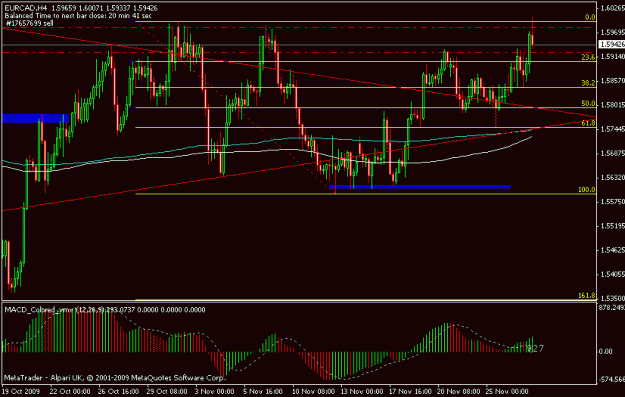Select the Fibonacci 161.8 level label
Image resolution: width=625 pixels, height=397 pixels.
pos(587,295)
